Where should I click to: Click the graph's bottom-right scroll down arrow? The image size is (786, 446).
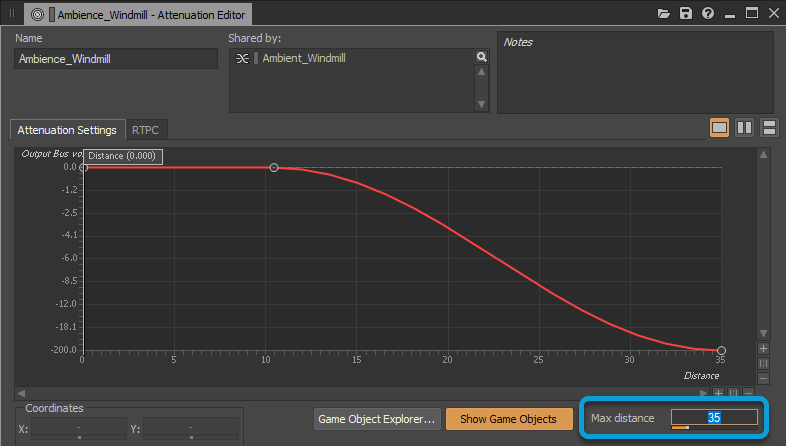[764, 333]
